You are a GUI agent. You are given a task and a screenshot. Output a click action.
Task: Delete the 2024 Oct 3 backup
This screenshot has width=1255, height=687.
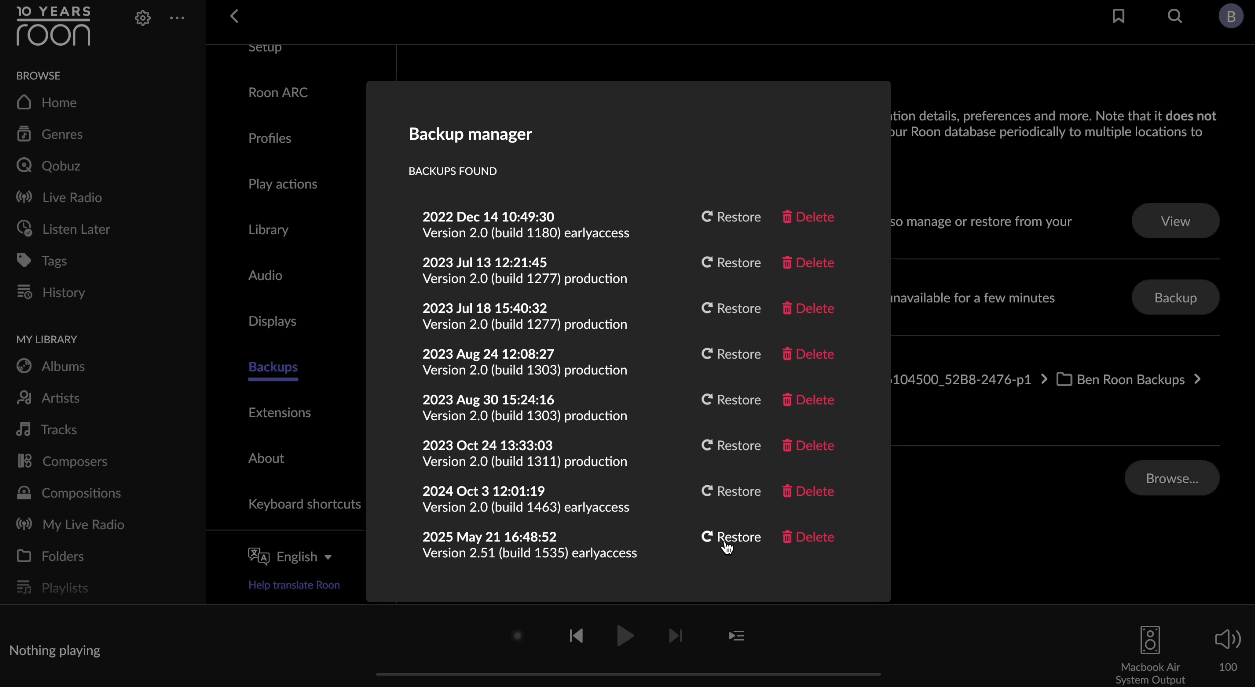point(807,491)
